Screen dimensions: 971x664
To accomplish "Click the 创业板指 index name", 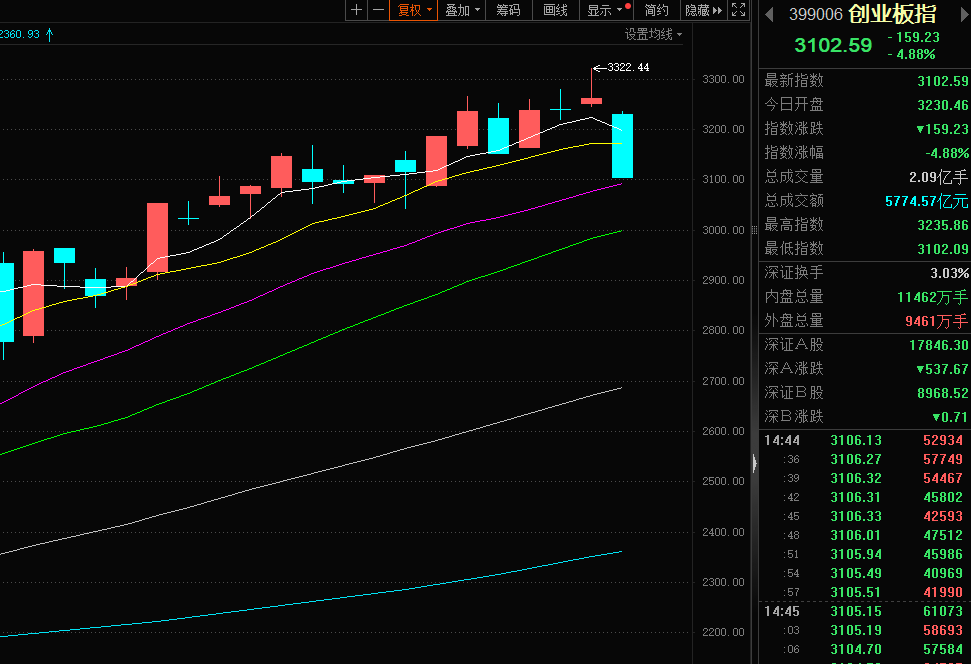I will (892, 14).
